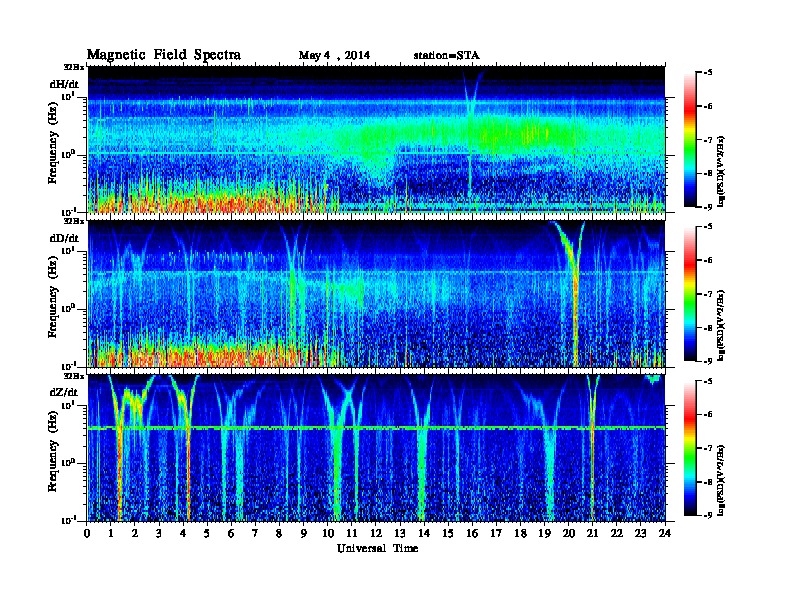The image size is (792, 612).
Task: Select the "Universal Time" axis title
Action: 377,548
